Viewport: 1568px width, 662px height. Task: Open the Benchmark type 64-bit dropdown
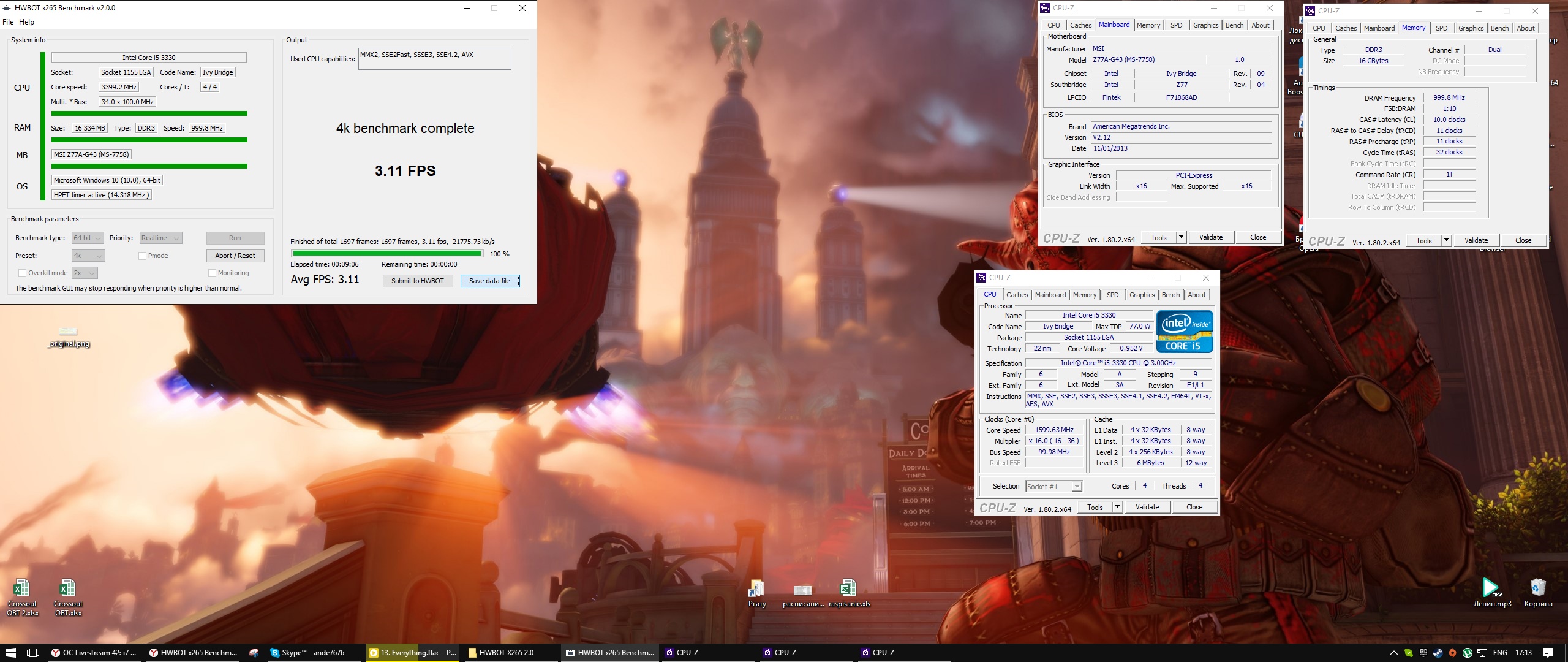[88, 238]
